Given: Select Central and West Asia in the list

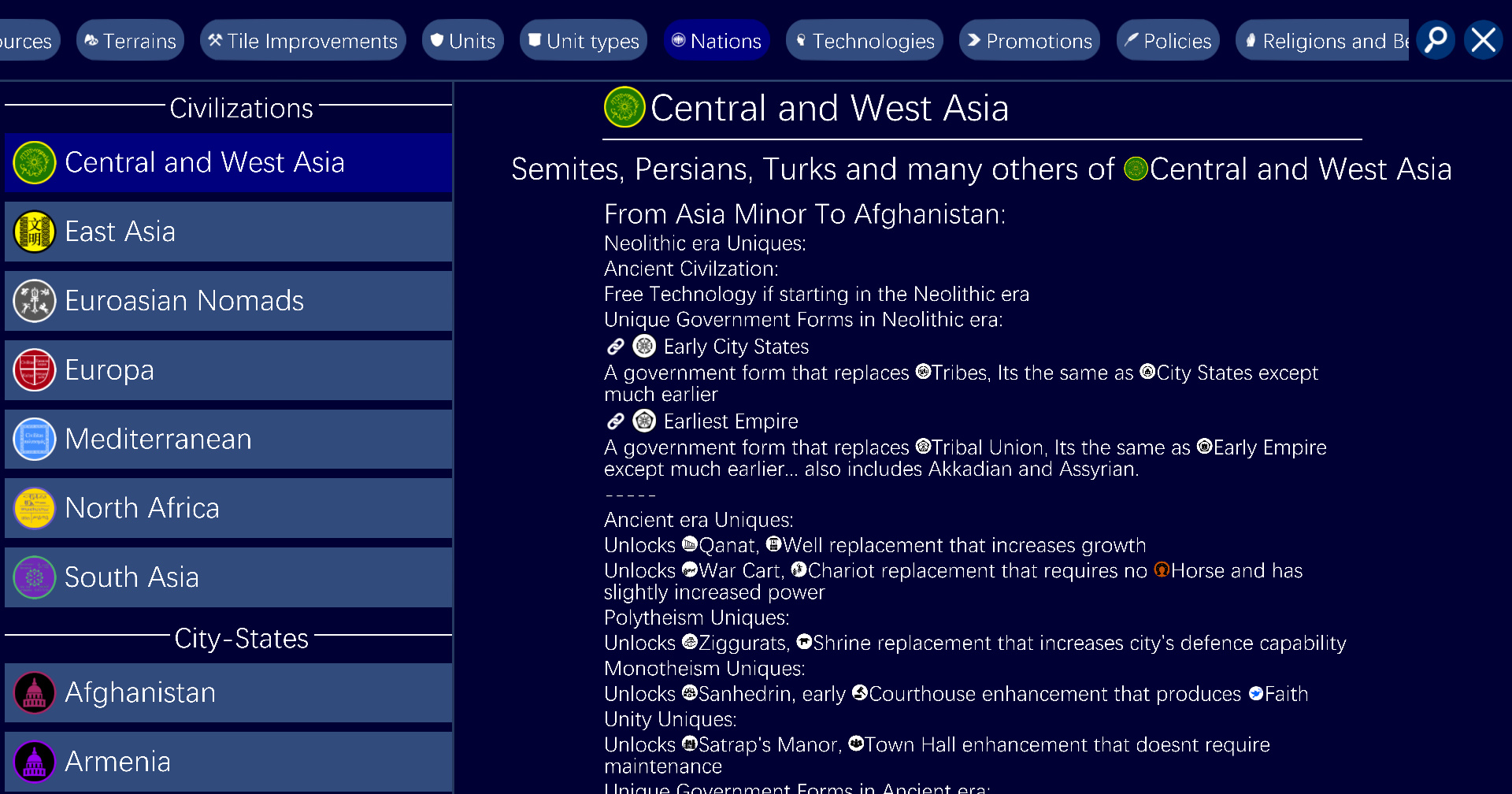Looking at the screenshot, I should (228, 162).
